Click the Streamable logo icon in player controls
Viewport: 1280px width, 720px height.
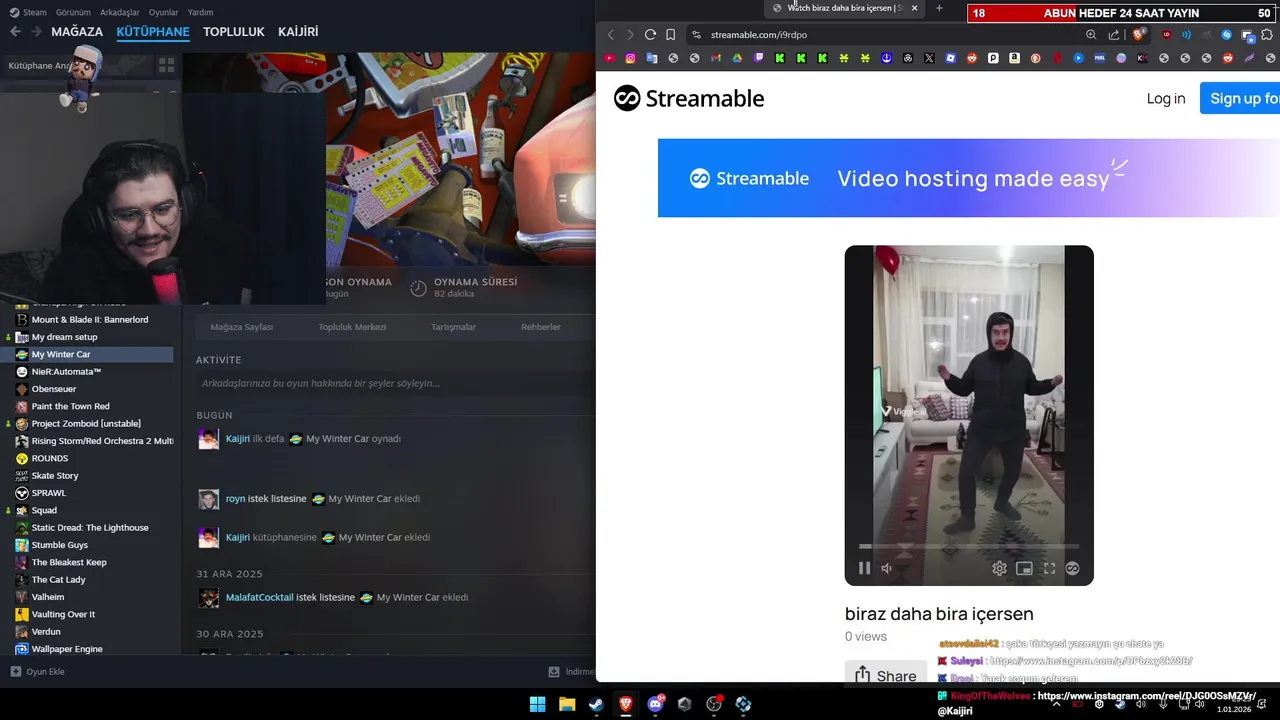point(1072,568)
